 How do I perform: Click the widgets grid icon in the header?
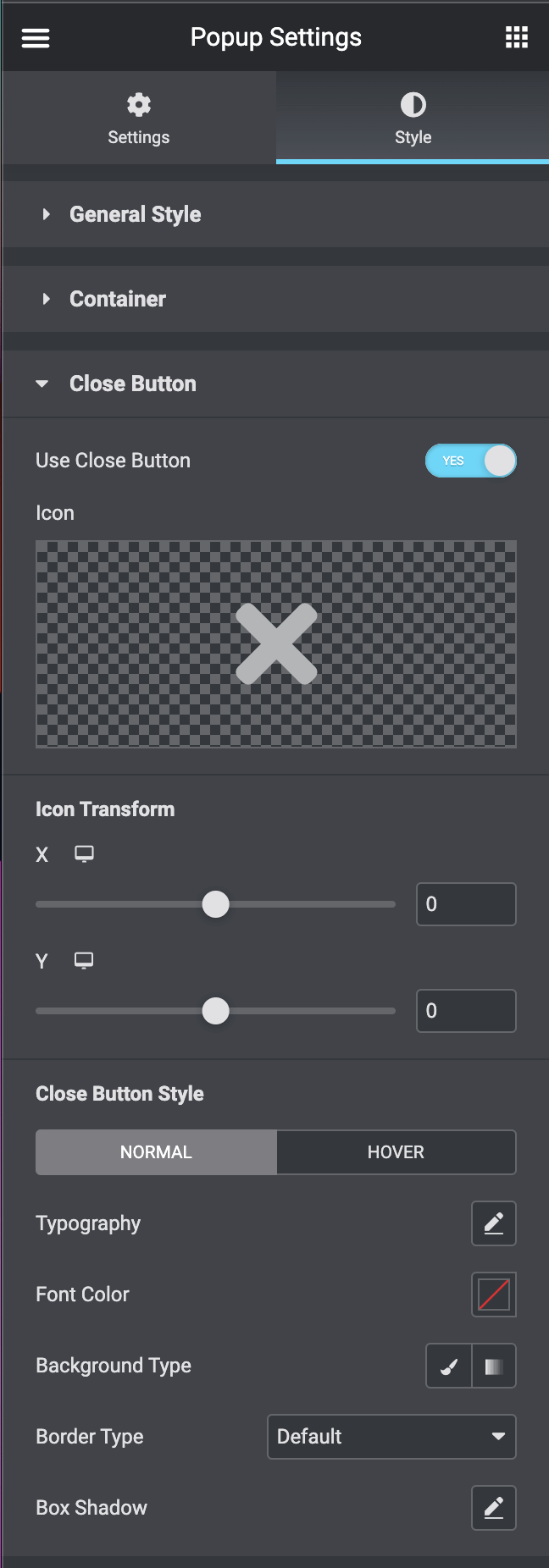pos(516,36)
